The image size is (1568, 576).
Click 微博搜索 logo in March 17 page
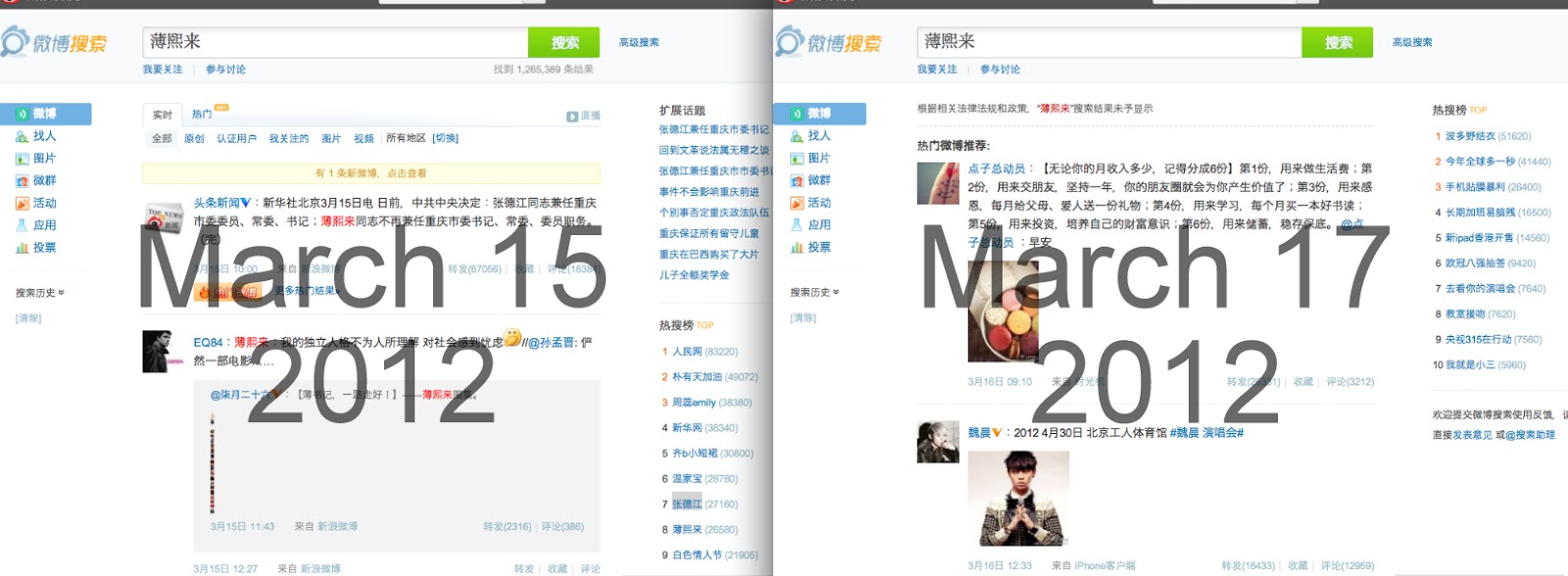coord(829,42)
